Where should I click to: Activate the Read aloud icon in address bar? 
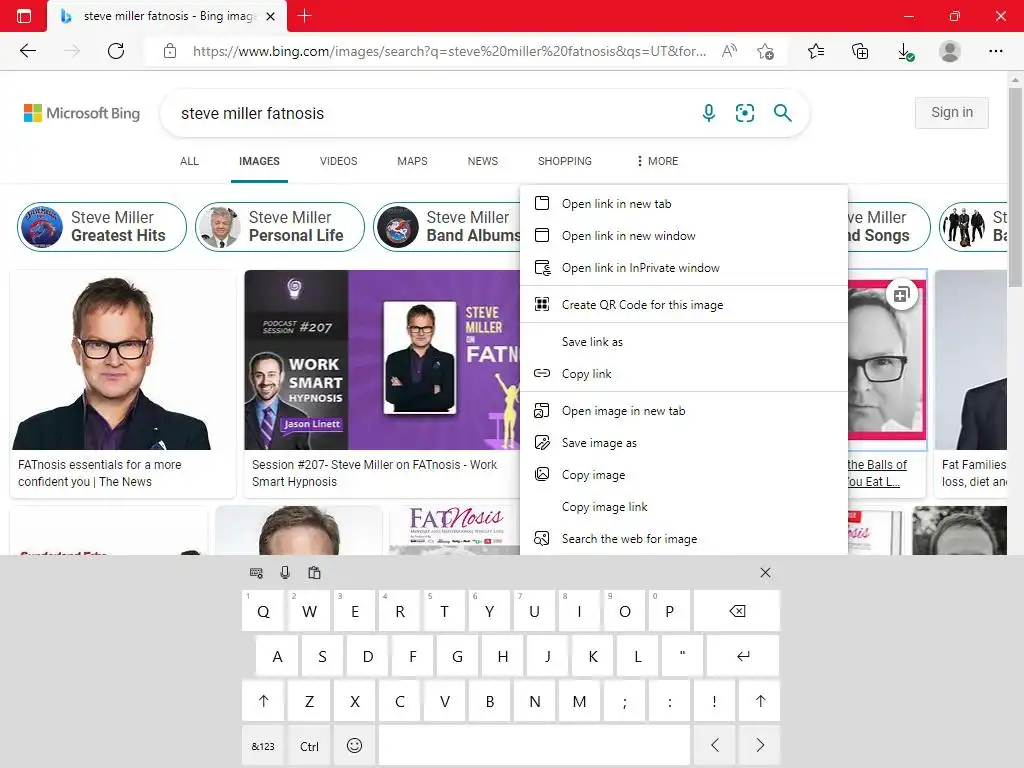[729, 51]
